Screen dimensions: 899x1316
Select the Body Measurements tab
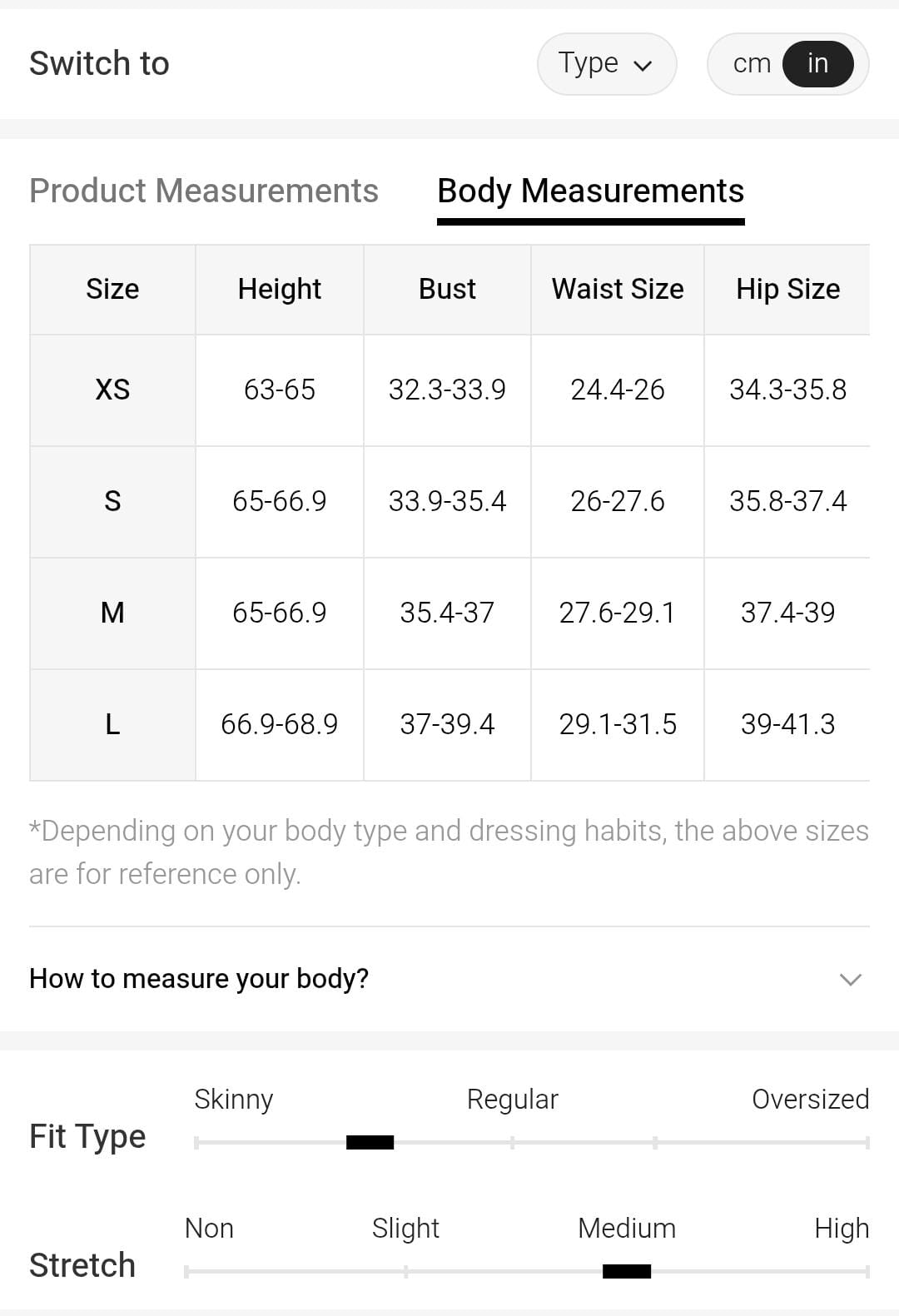pyautogui.click(x=590, y=191)
